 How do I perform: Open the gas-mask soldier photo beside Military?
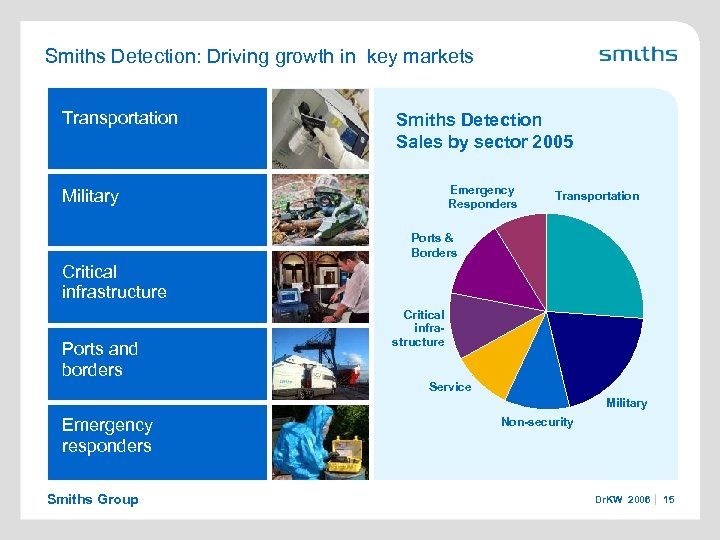320,210
